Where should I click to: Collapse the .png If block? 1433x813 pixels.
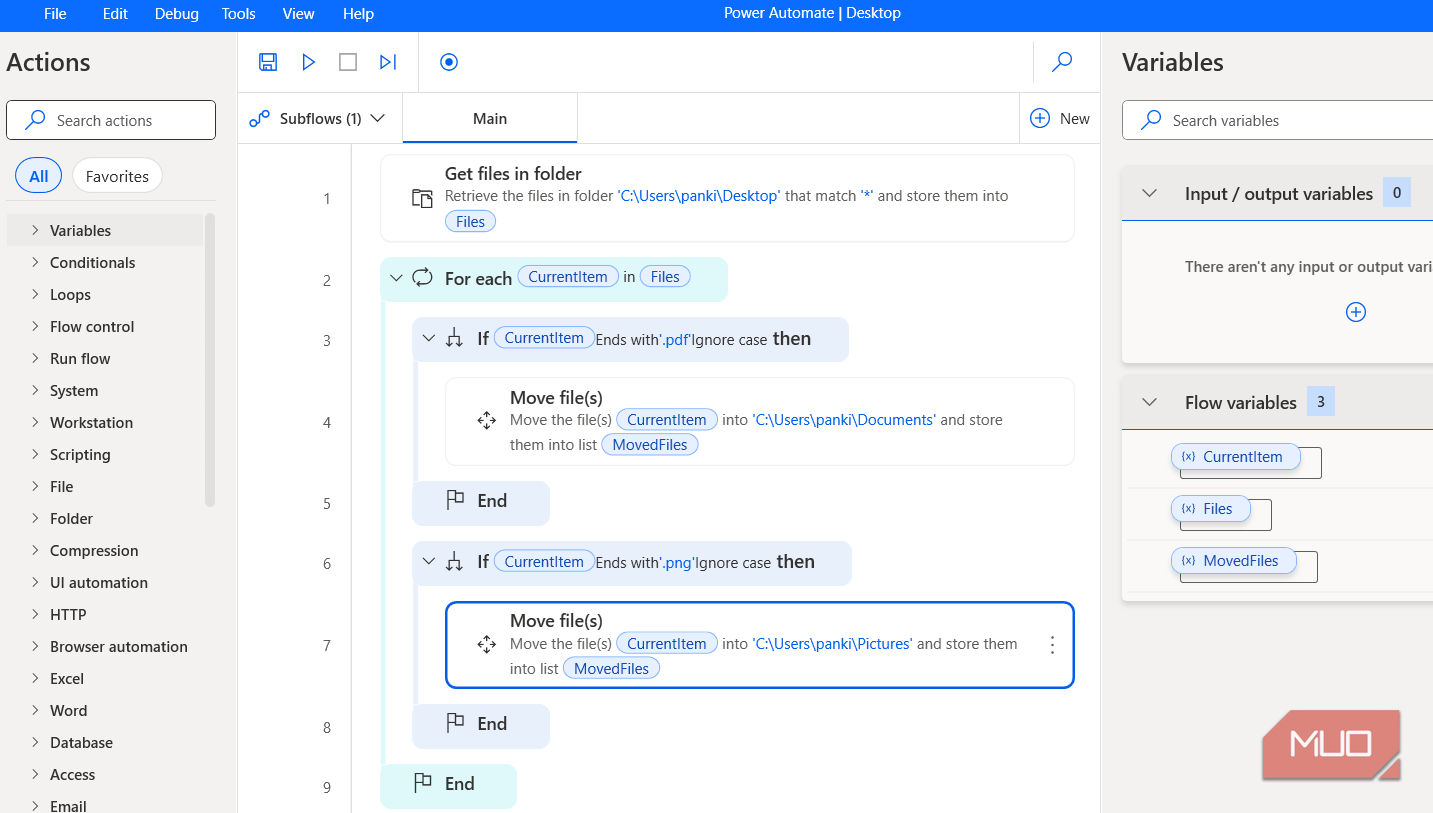429,562
